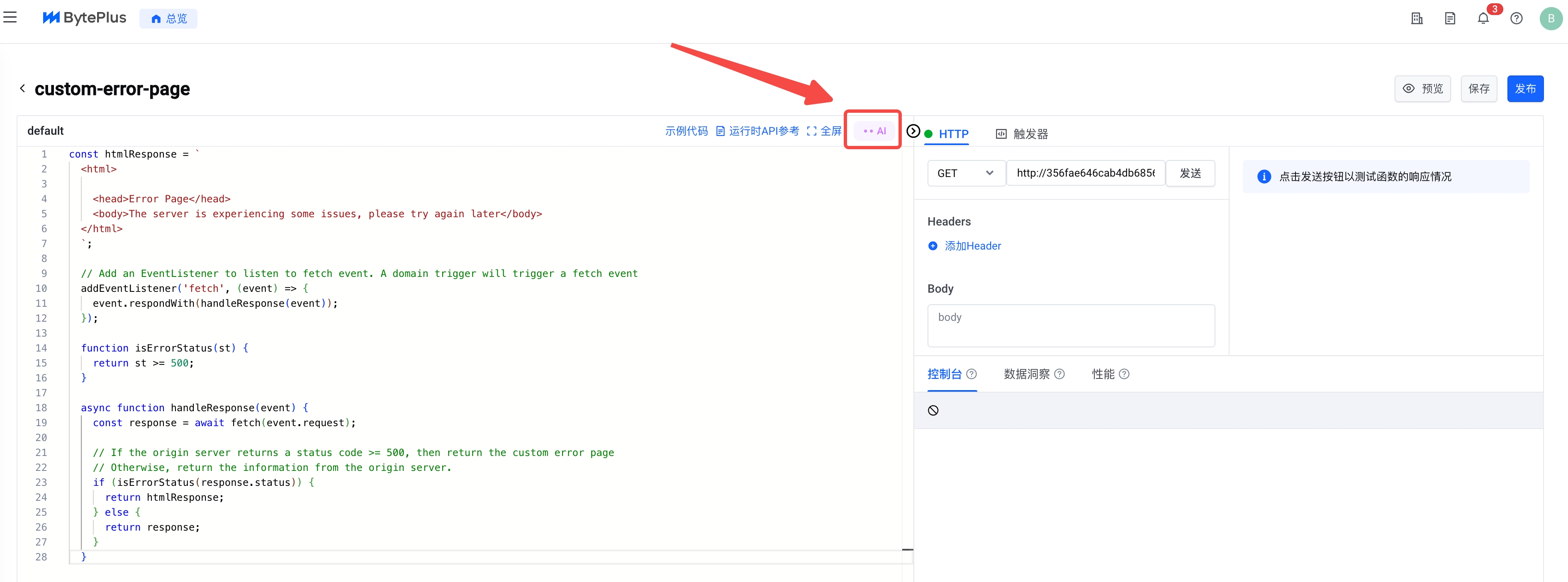Open the help question mark icon
1568x582 pixels.
pyautogui.click(x=1516, y=18)
